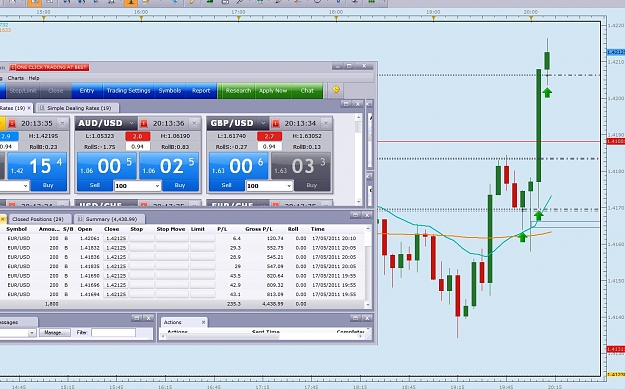Screen dimensions: 625x389
Task: Click the yellow 17:00 marker on chart timeline
Action: 238,18
